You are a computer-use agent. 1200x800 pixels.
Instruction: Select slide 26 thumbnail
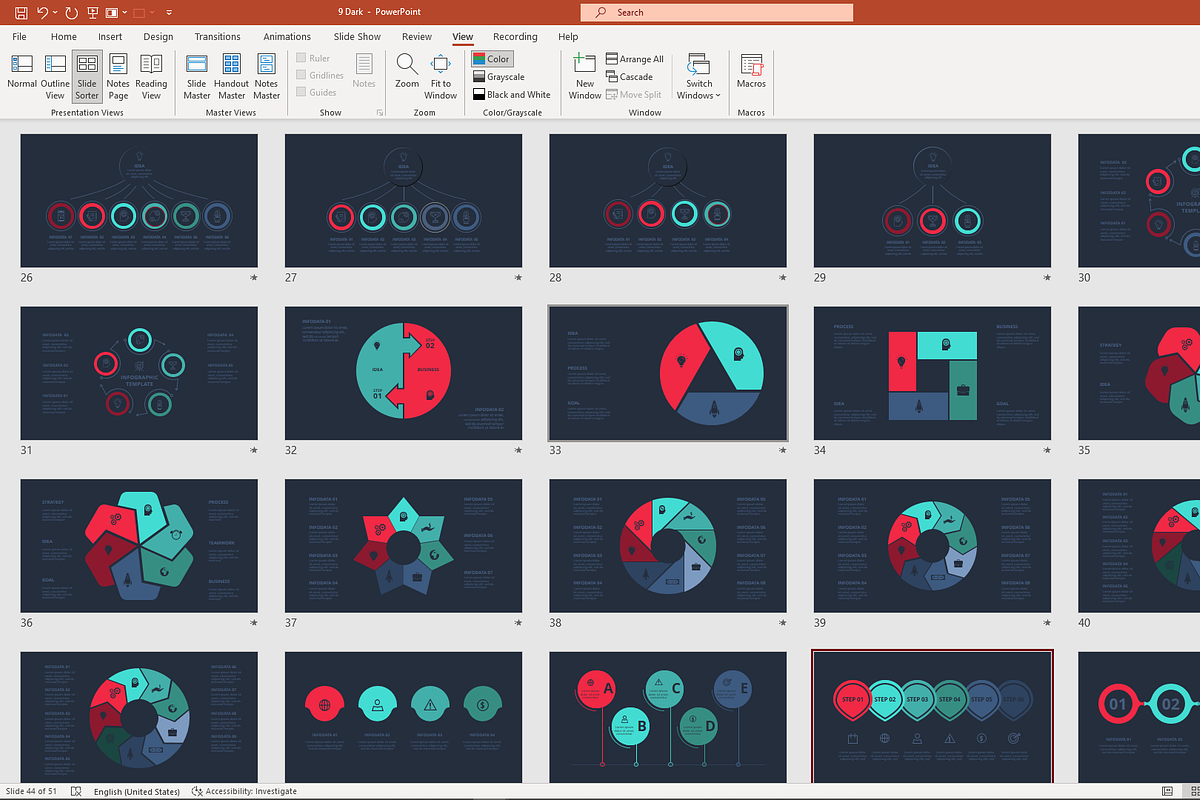pos(139,201)
